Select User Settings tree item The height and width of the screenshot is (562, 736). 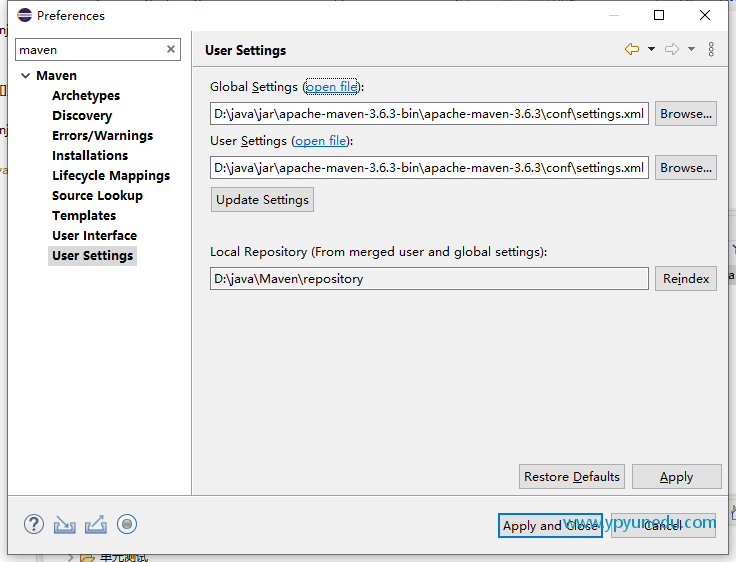[x=92, y=255]
